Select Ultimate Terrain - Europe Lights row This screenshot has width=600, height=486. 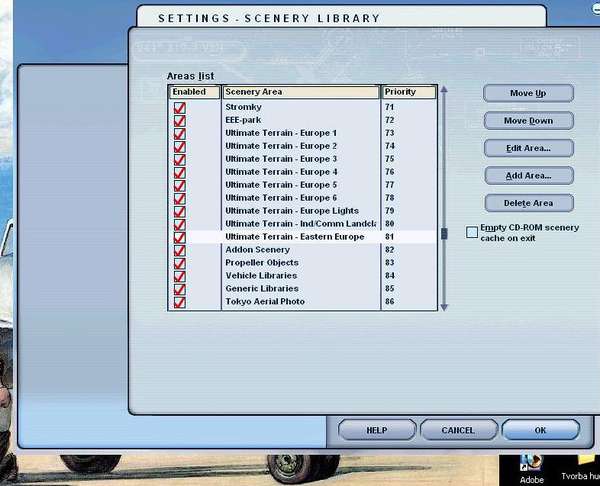(302, 211)
